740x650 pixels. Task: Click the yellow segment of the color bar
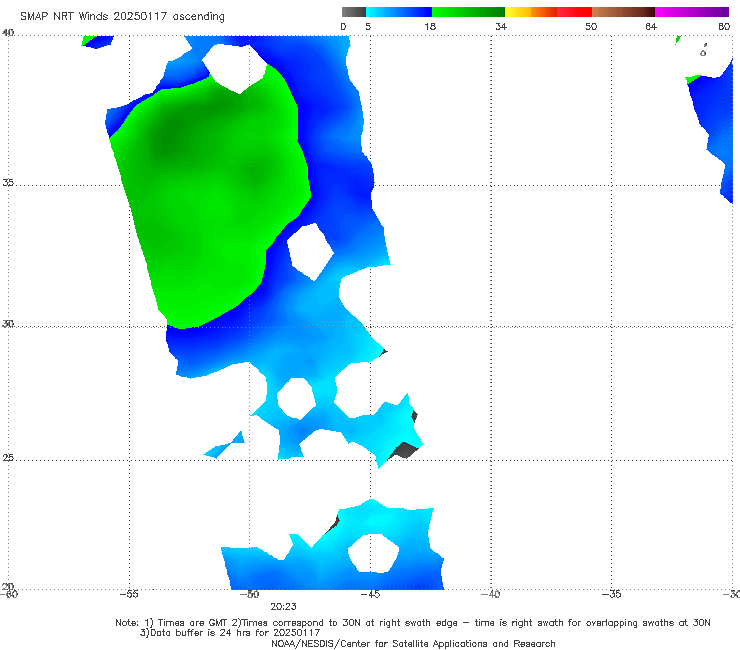tap(518, 12)
